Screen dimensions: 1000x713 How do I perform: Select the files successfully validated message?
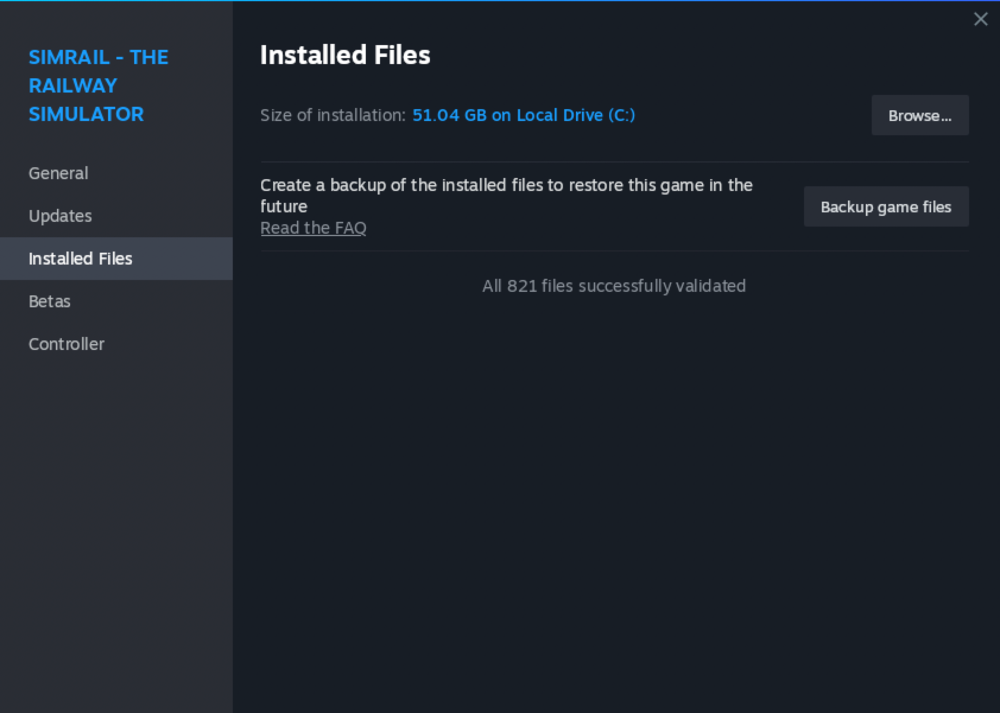[614, 286]
